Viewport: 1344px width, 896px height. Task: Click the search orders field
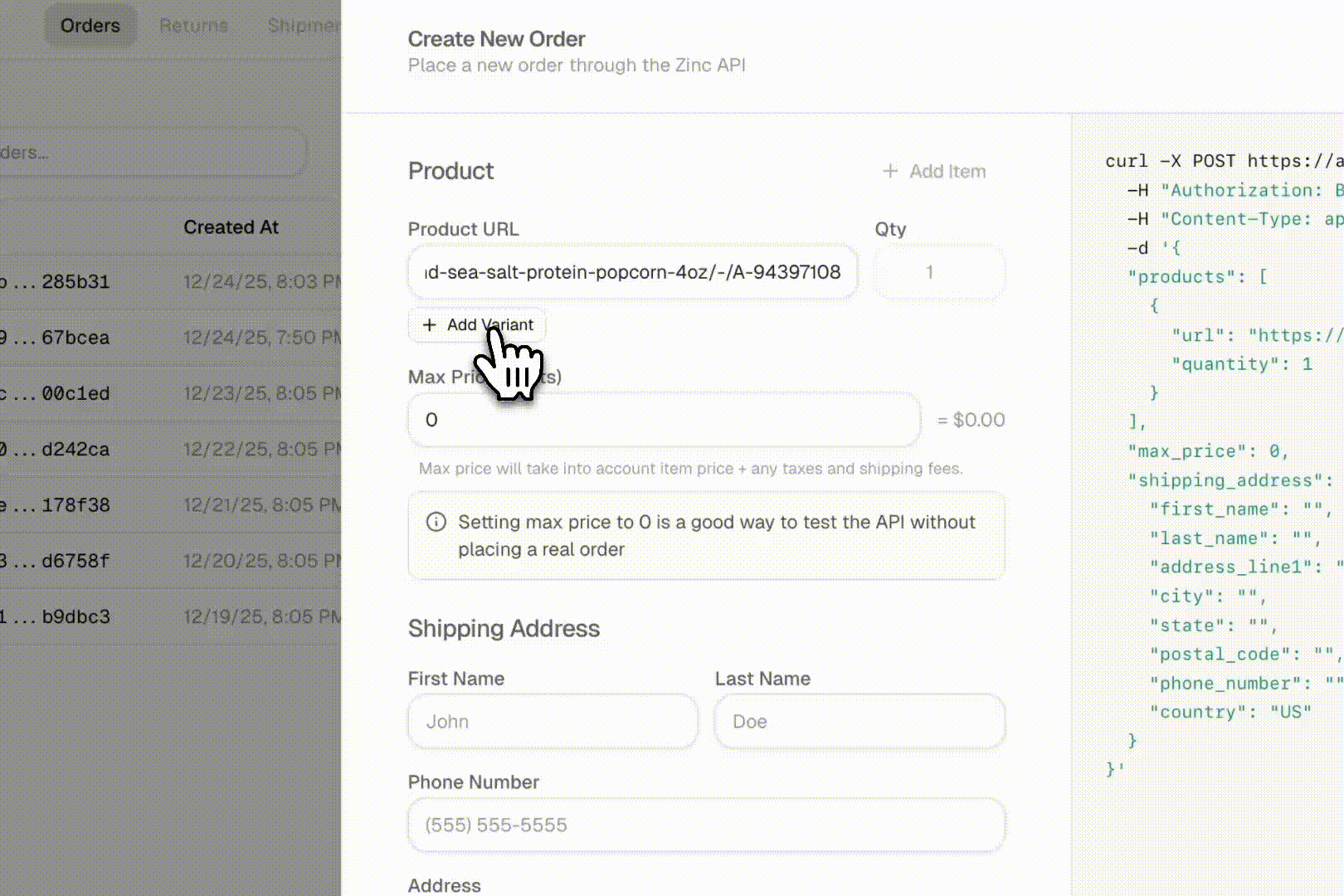click(x=153, y=152)
